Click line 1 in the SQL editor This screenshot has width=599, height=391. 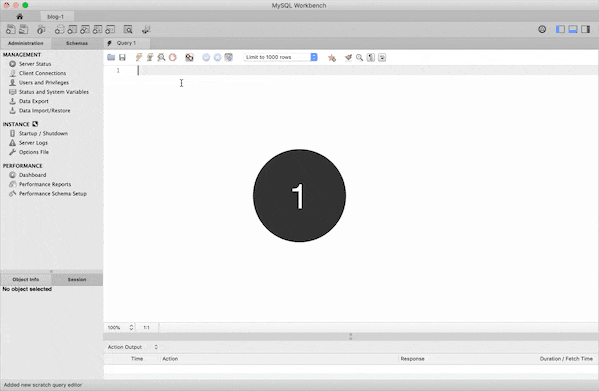[367, 70]
